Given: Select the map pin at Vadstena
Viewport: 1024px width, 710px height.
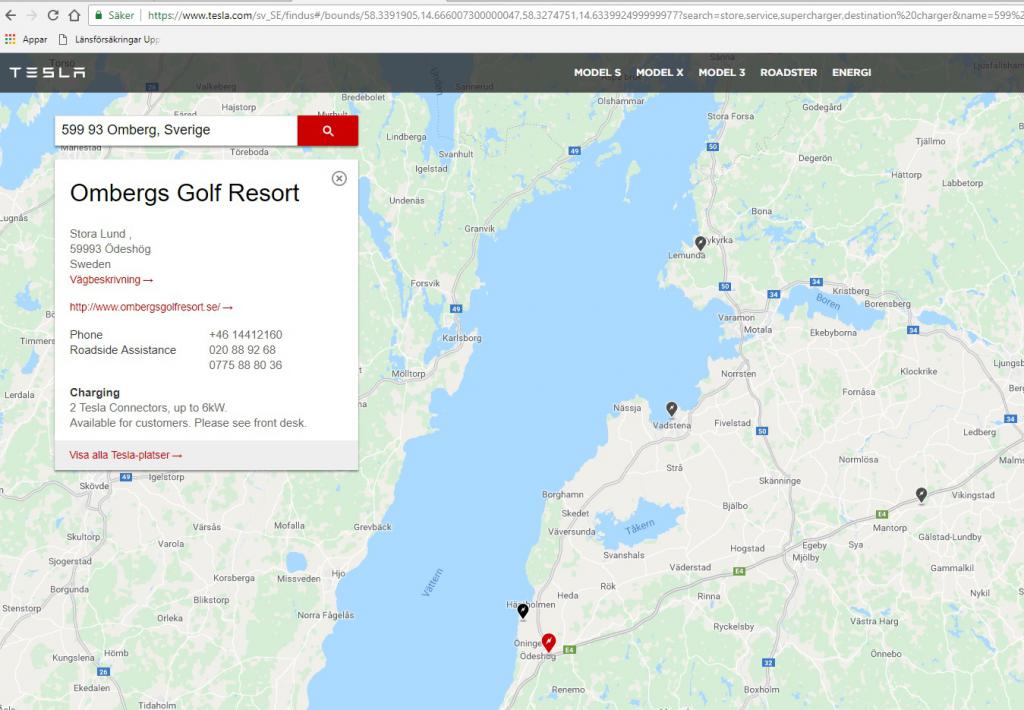Looking at the screenshot, I should tap(671, 409).
